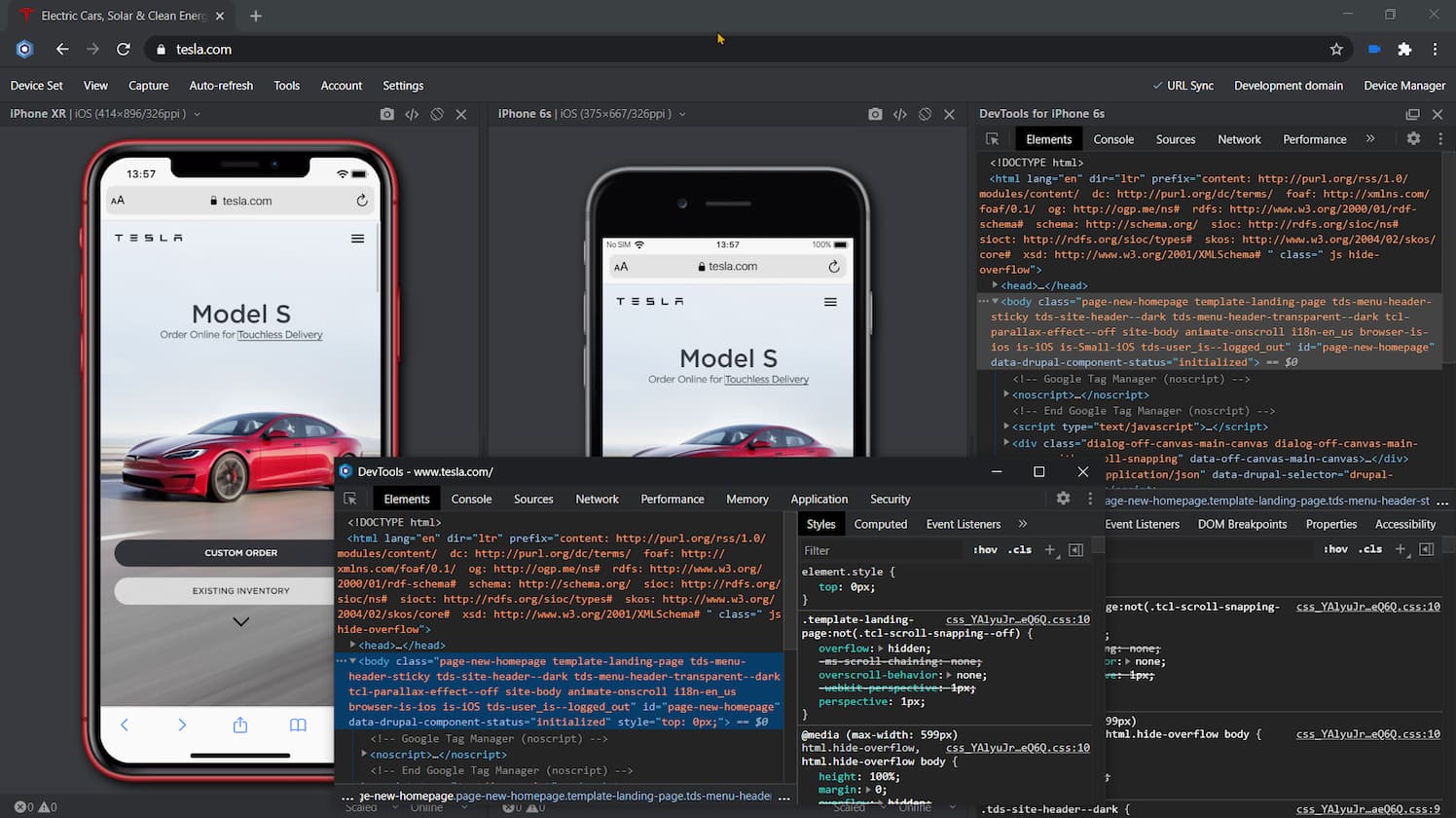Open the Capture menu in the top toolbar

(148, 85)
